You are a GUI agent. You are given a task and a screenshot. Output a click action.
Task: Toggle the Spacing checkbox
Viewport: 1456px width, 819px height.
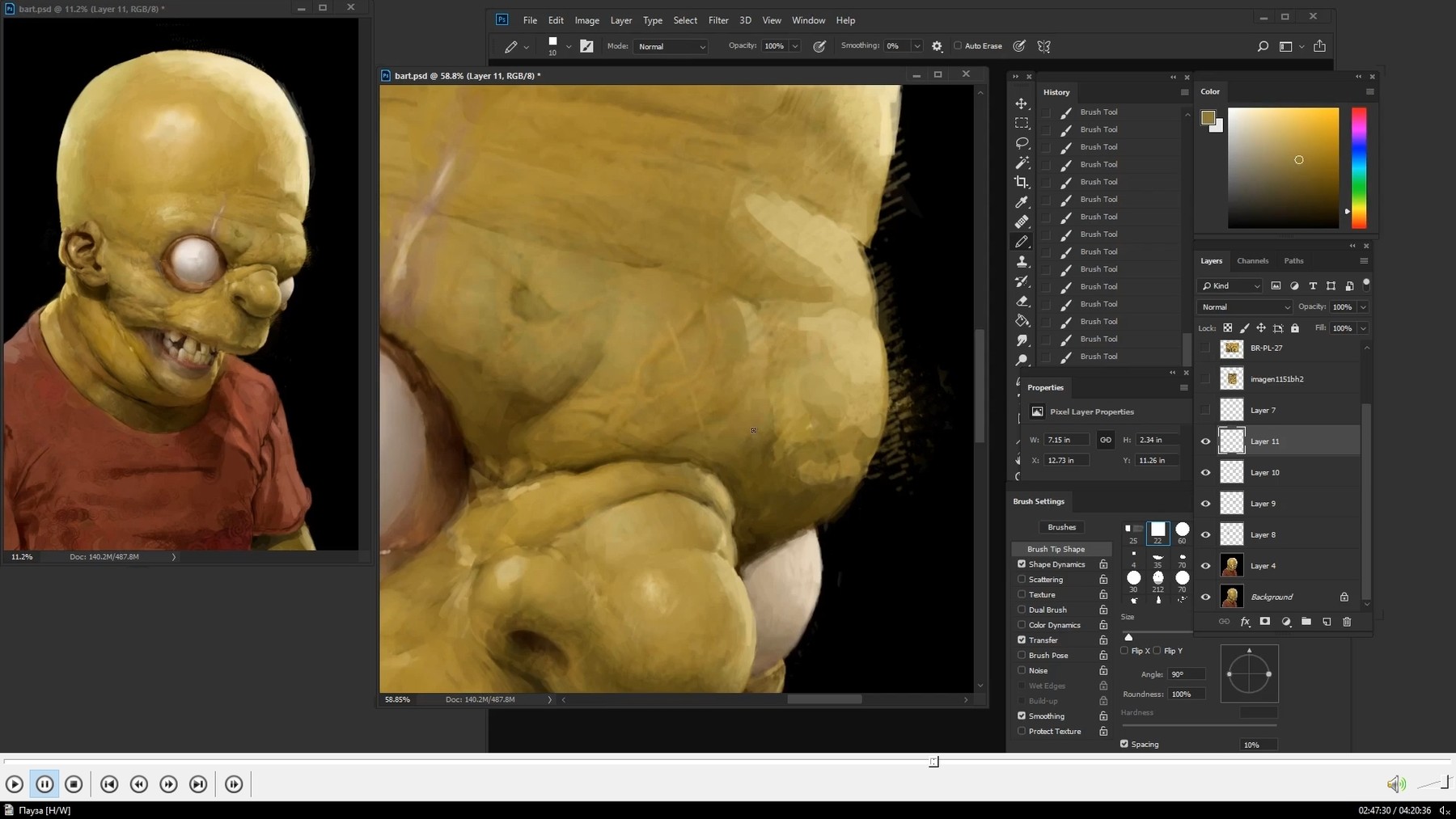[1124, 744]
